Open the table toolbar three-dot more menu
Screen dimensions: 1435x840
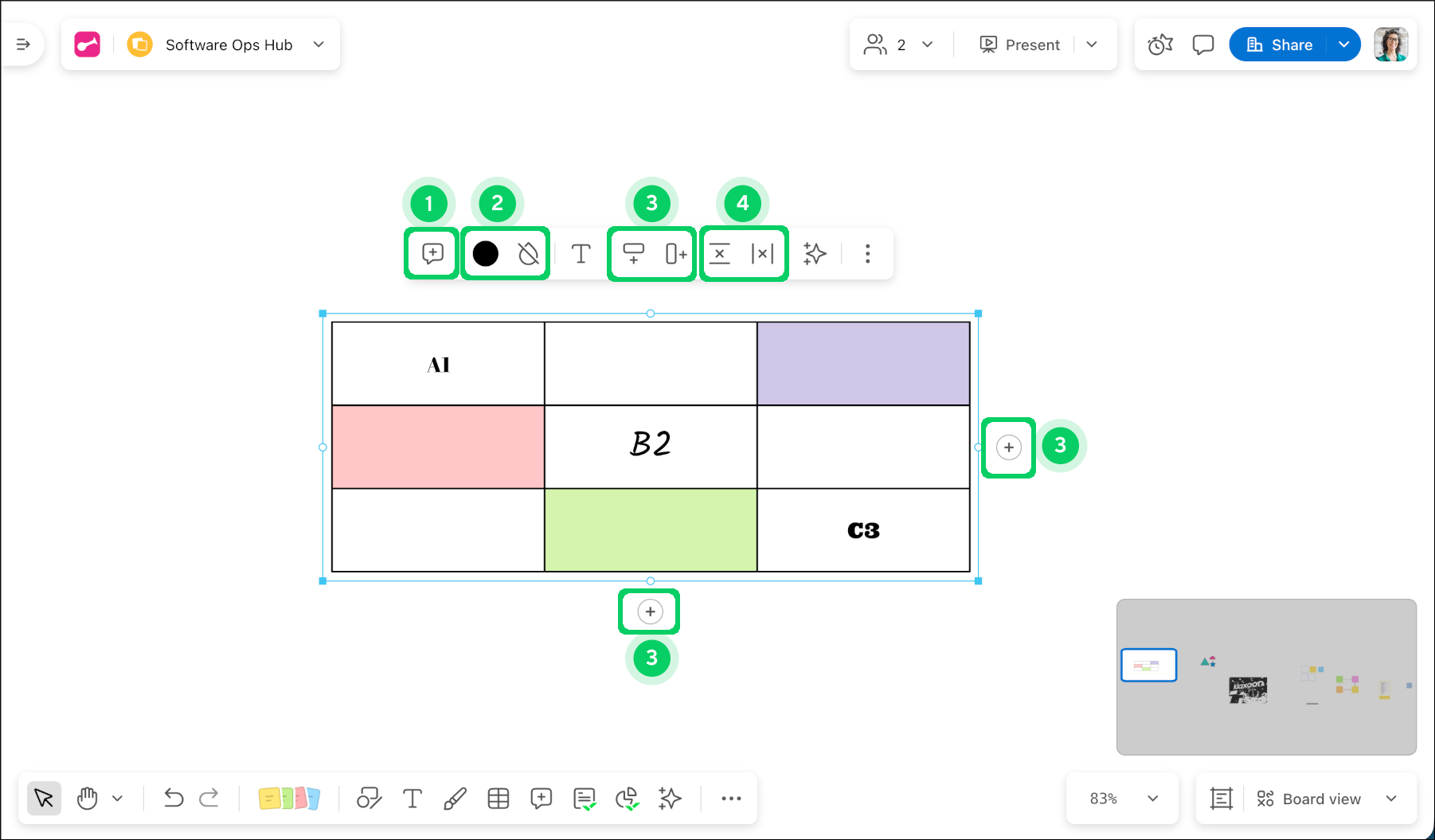point(867,254)
